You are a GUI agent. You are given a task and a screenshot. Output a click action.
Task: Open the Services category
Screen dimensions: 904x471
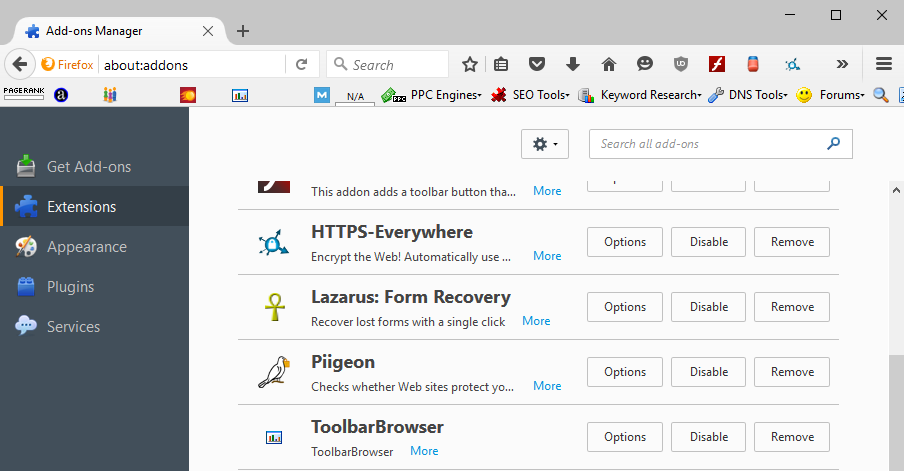click(x=95, y=326)
